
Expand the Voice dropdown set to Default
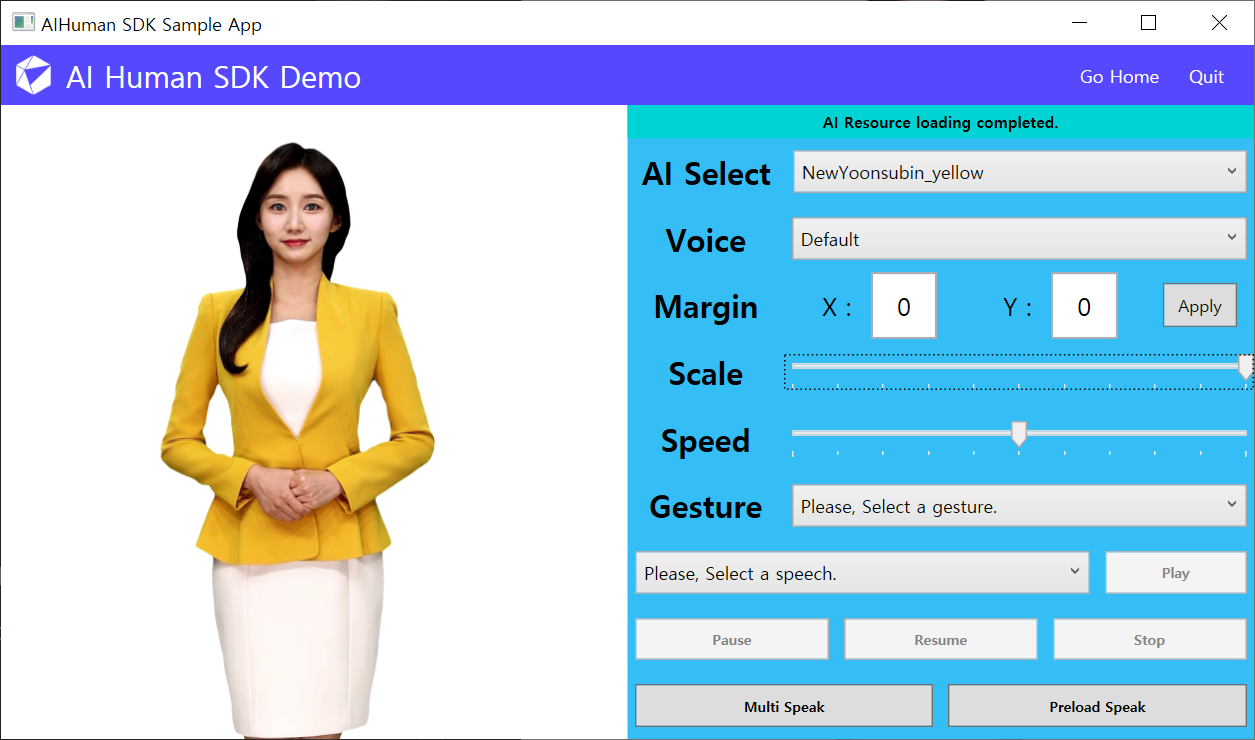[1019, 239]
